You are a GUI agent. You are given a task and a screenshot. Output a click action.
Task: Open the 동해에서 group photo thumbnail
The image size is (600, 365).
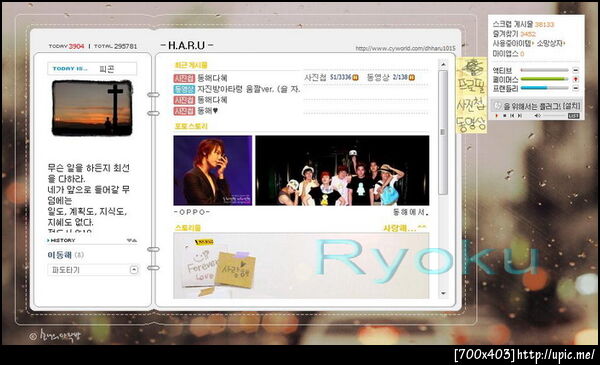click(342, 170)
